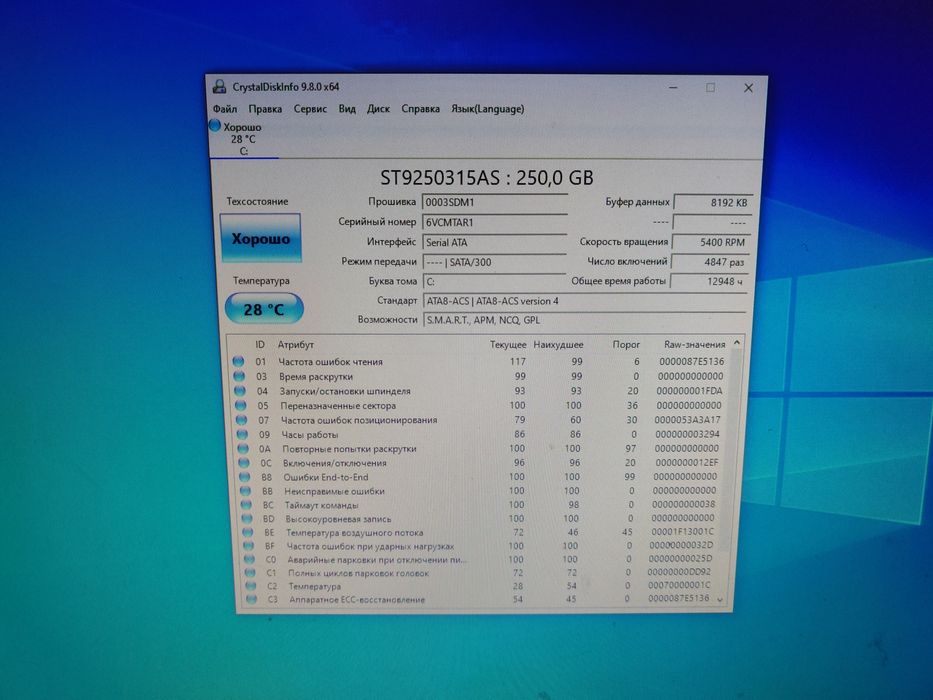Click the transfer mode field SATA/300
Viewport: 933px width, 700px height.
(x=494, y=262)
